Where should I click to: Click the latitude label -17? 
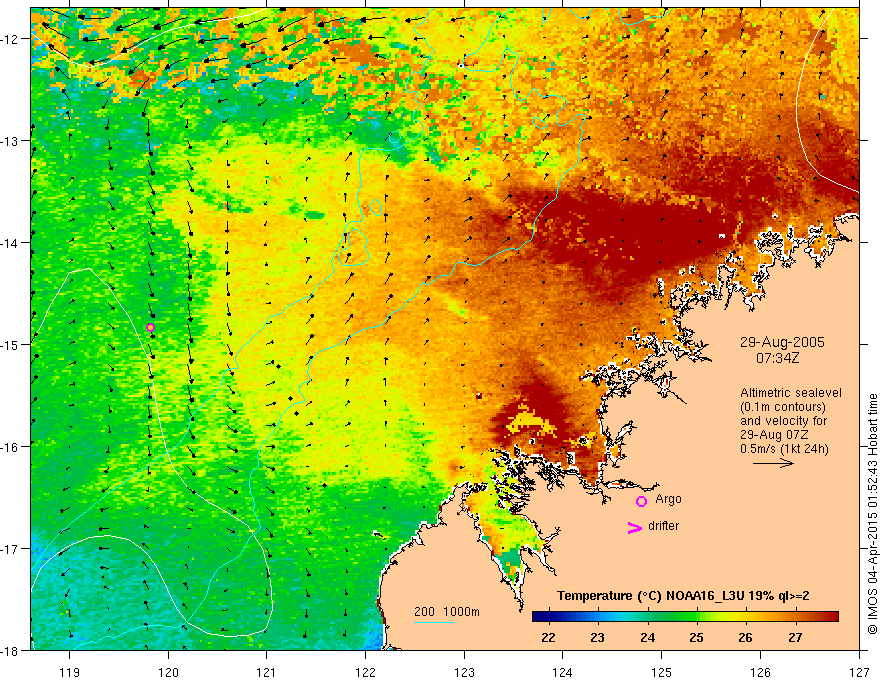pos(11,548)
